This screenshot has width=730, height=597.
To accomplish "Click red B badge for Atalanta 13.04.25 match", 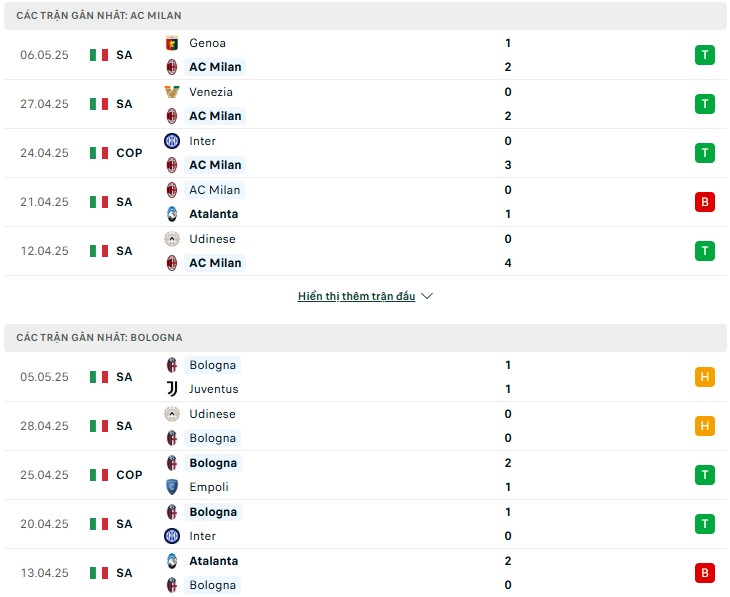I will [704, 573].
